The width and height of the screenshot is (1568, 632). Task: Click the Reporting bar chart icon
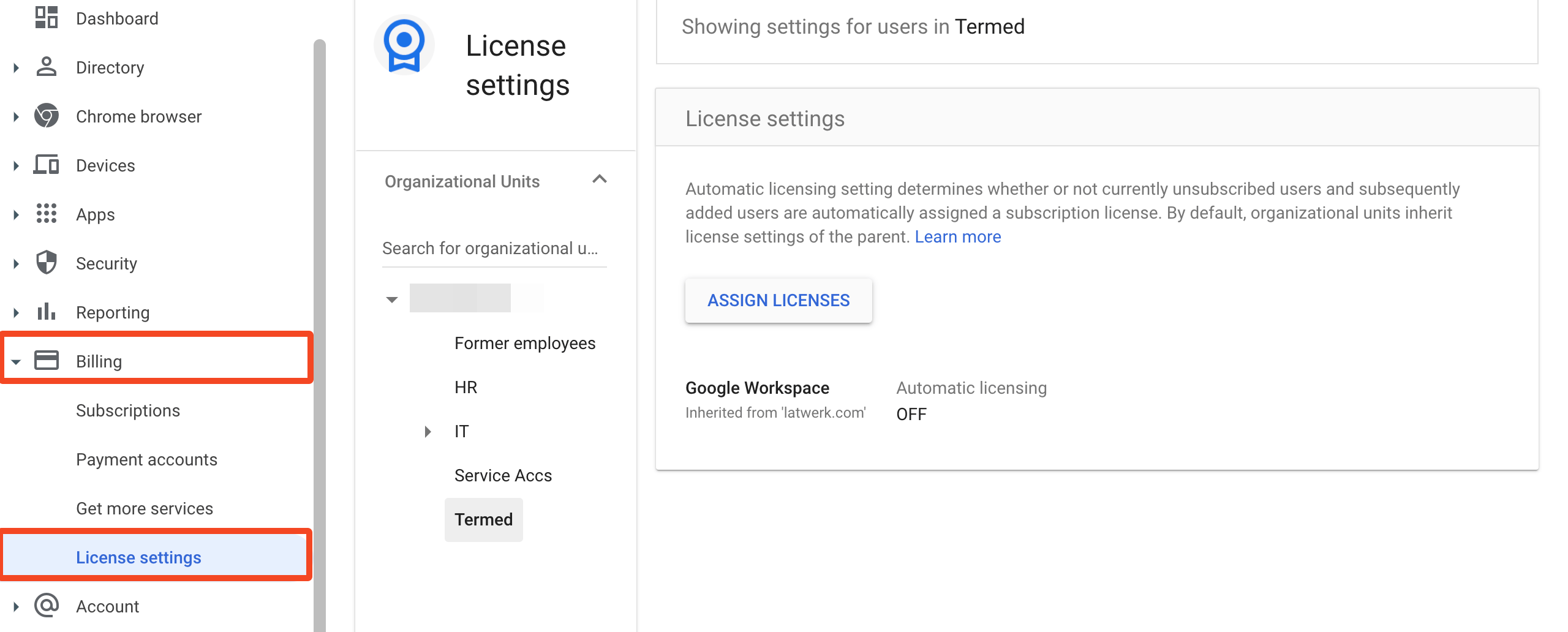47,312
